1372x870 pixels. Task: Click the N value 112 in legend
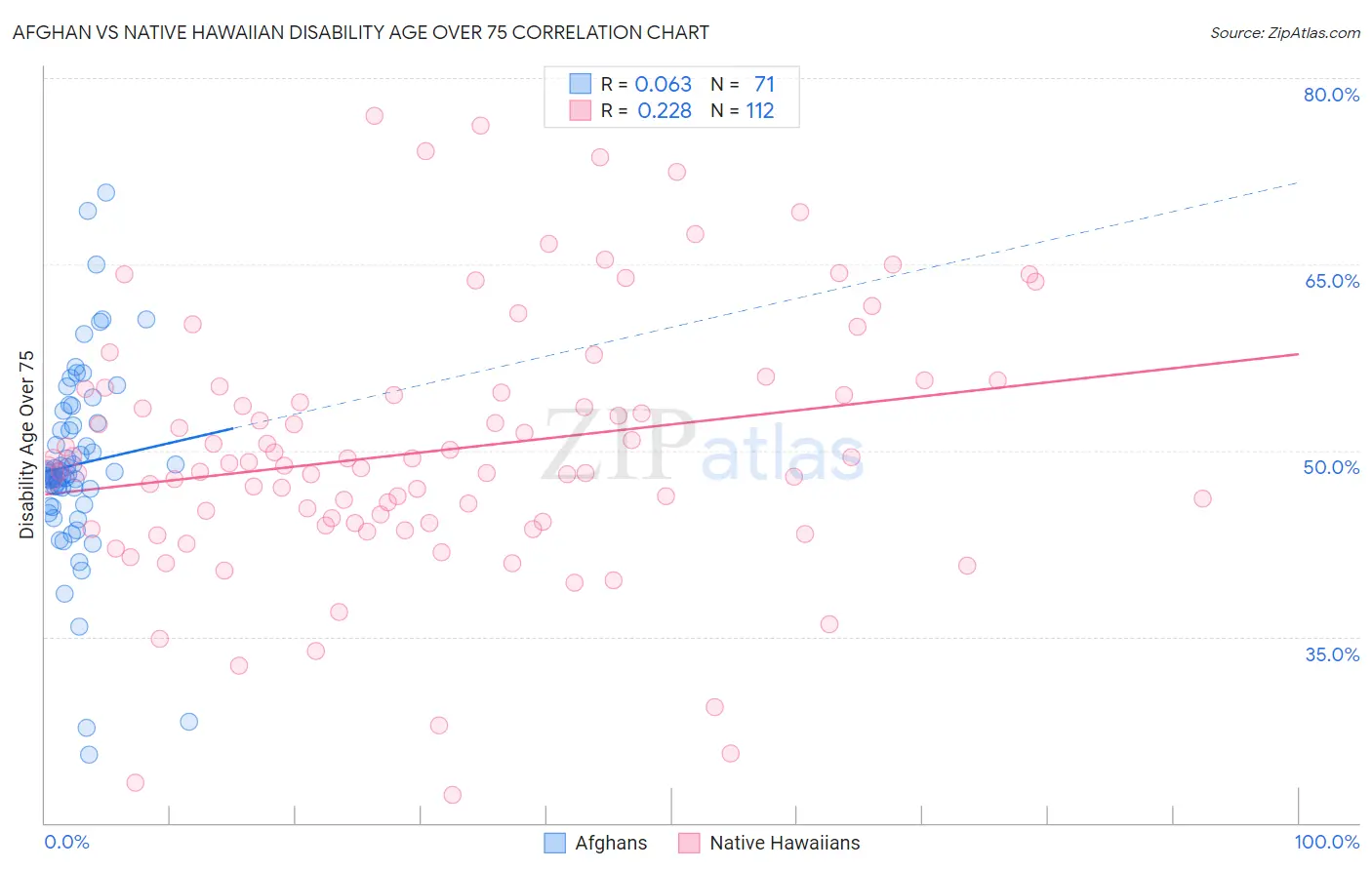[x=760, y=110]
